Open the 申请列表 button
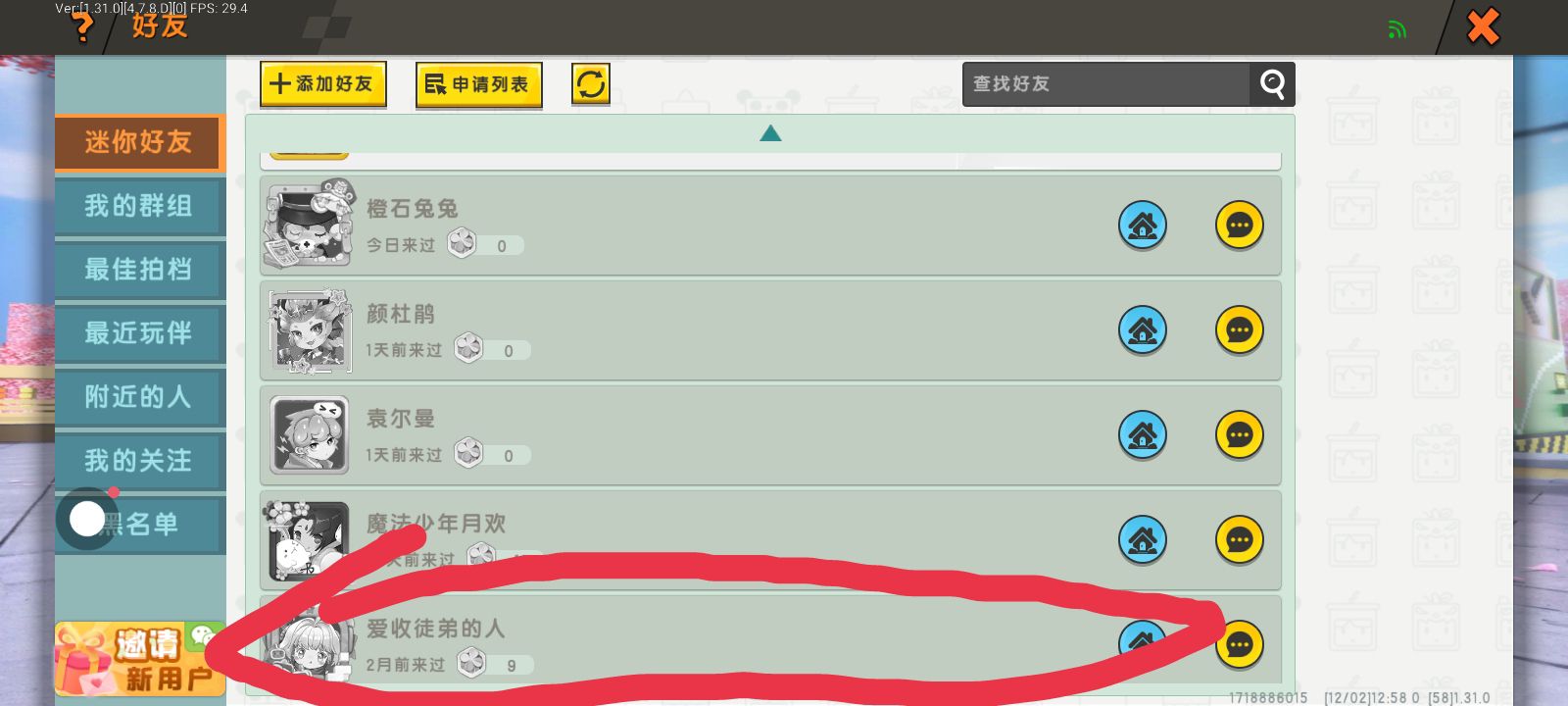This screenshot has height=706, width=1568. pyautogui.click(x=479, y=84)
